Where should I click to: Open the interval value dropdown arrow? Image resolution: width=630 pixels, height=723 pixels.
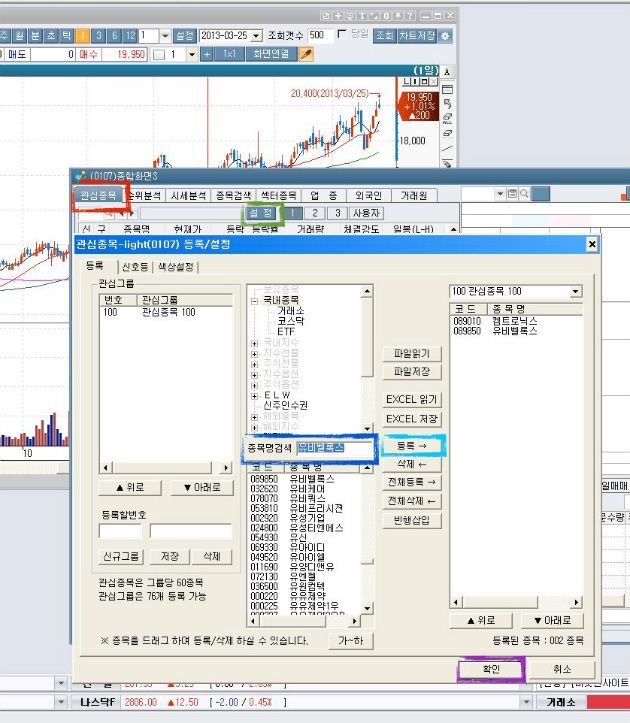click(165, 36)
